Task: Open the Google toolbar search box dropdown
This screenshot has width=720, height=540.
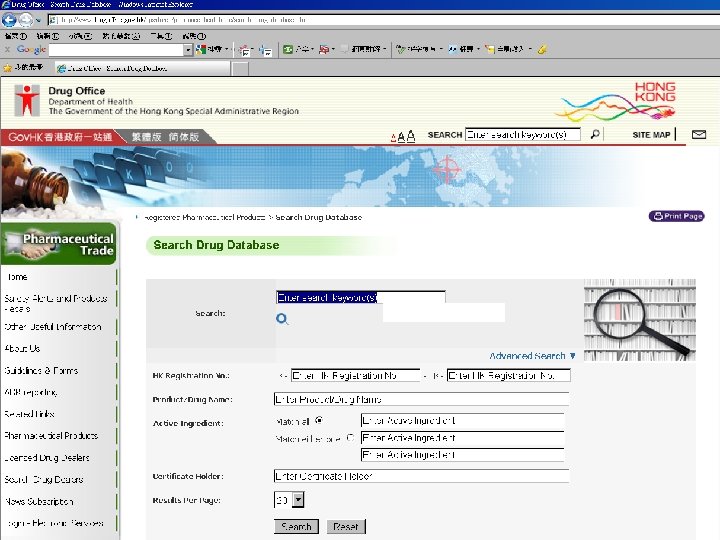Action: pos(188,50)
